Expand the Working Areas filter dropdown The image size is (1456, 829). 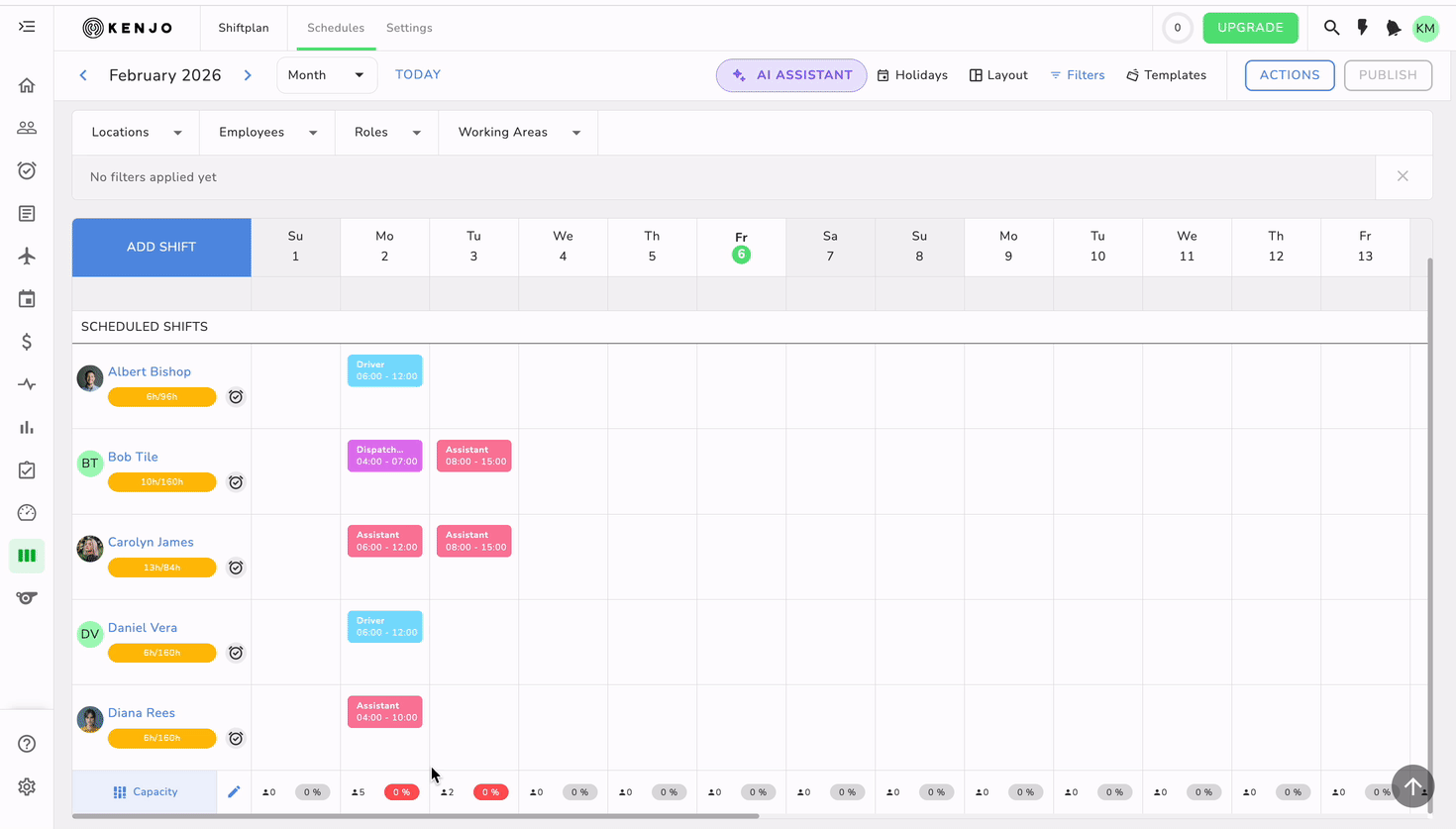click(519, 133)
